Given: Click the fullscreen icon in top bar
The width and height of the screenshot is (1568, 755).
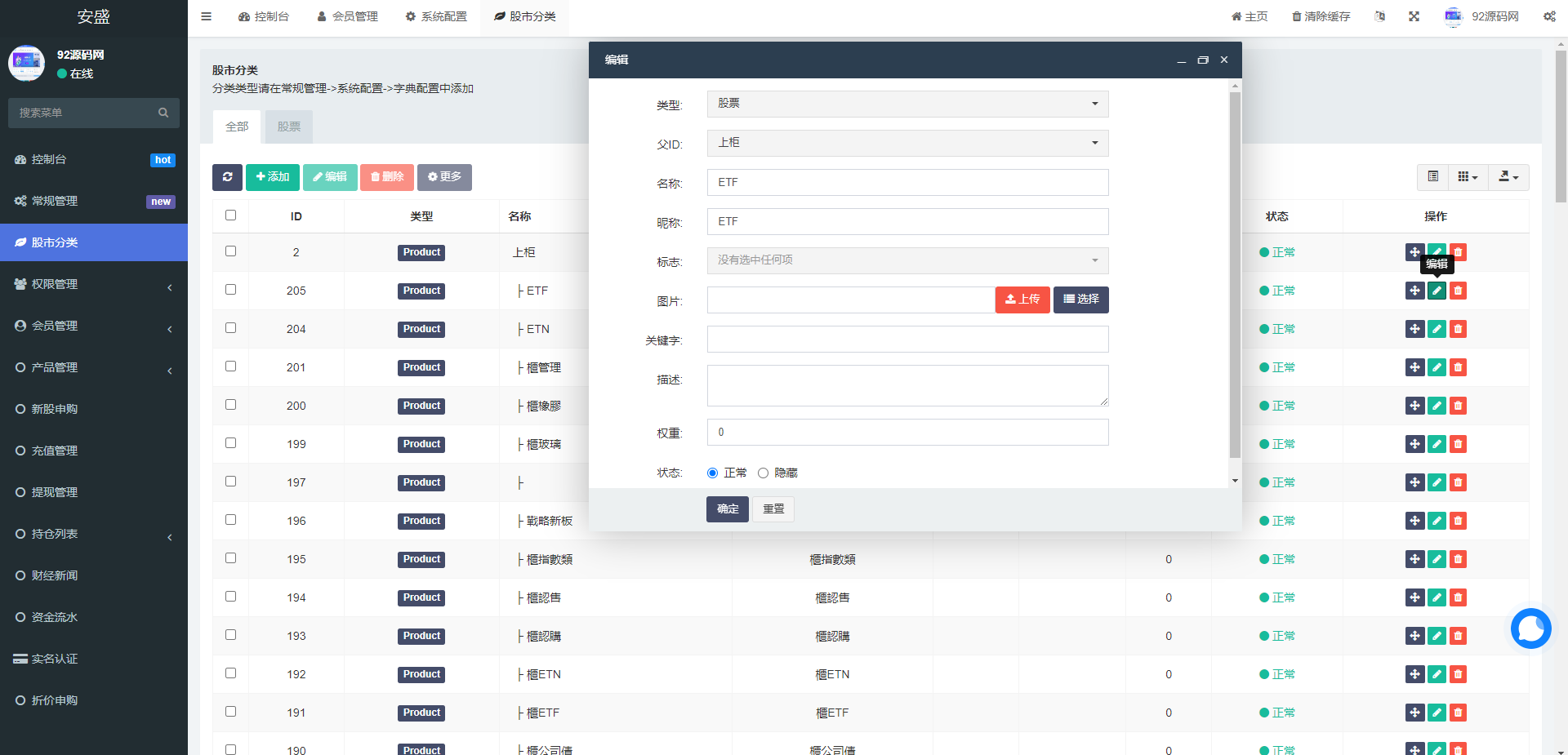Looking at the screenshot, I should point(1414,16).
